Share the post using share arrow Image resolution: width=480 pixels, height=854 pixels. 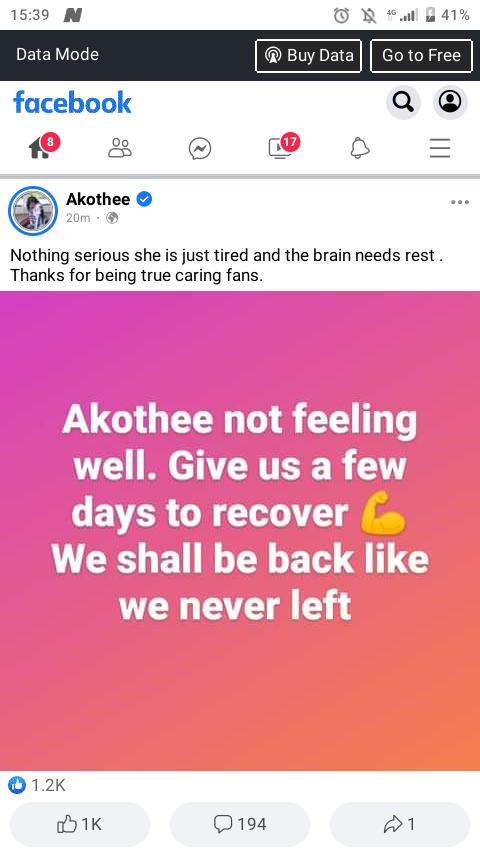coord(400,824)
